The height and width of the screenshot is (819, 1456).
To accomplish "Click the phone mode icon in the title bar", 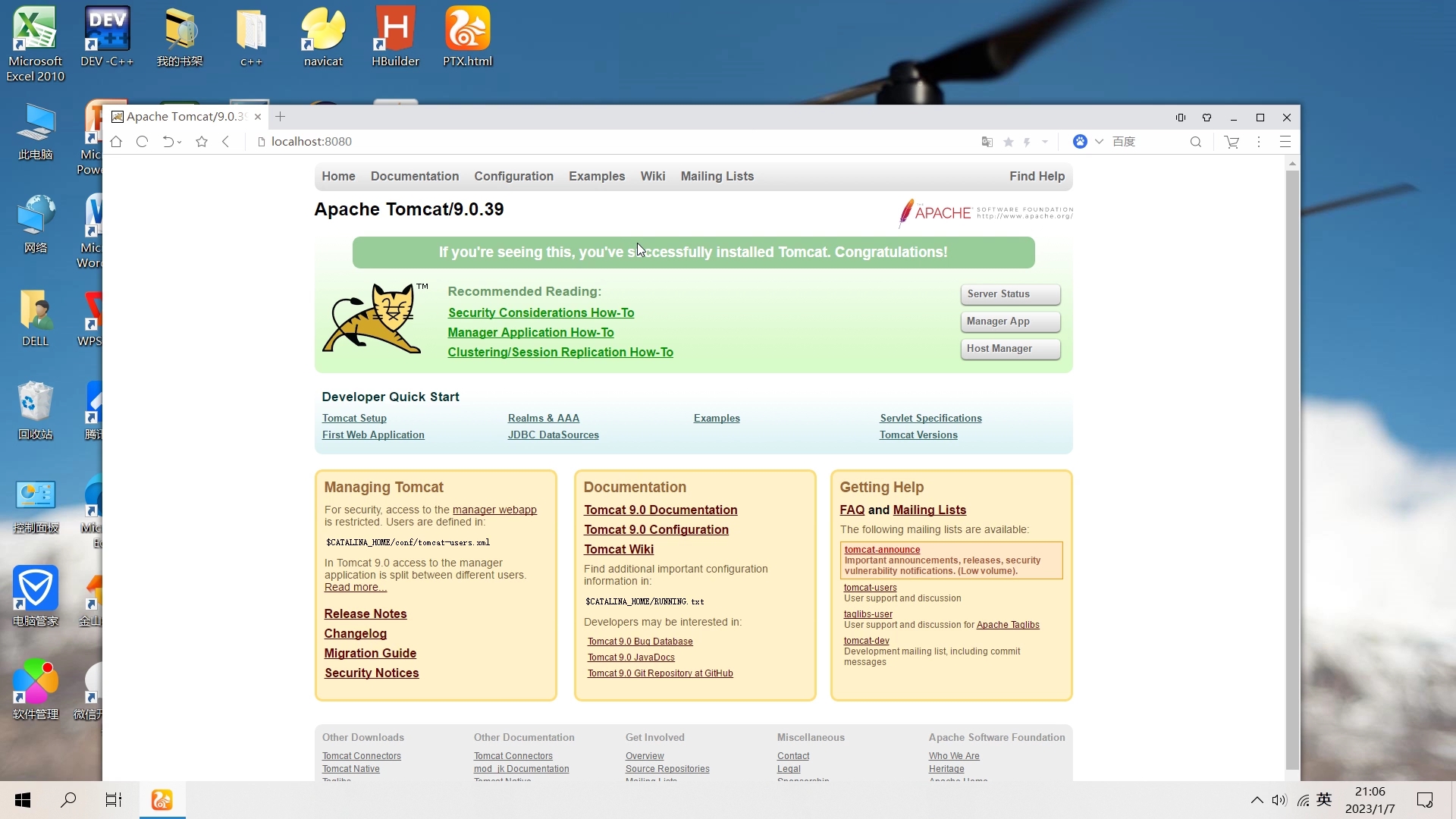I will point(1181,118).
